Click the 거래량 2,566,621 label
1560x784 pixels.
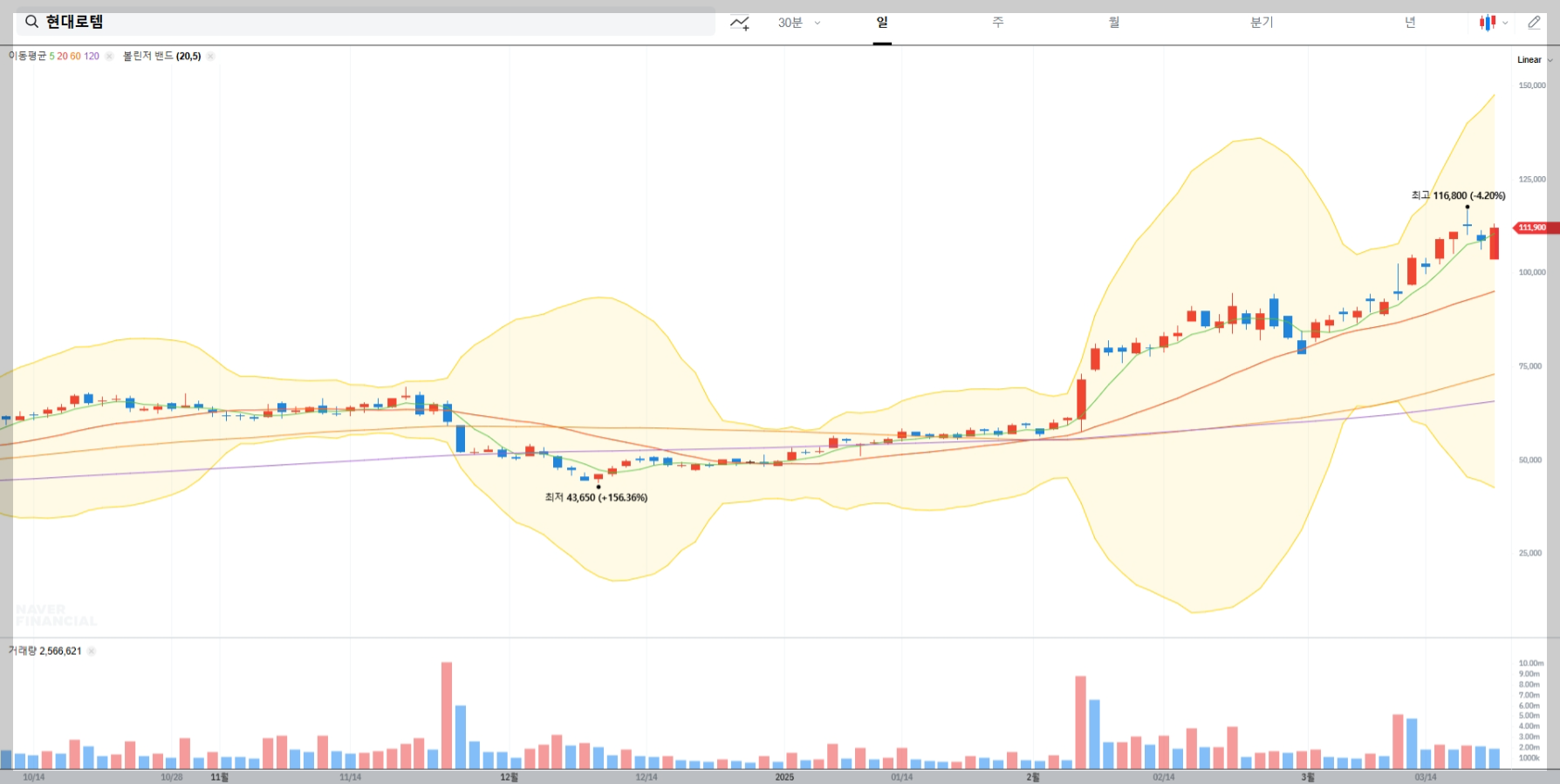point(44,651)
